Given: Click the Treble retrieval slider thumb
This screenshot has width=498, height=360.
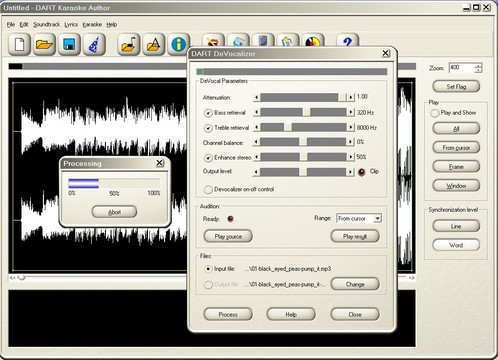Looking at the screenshot, I should coord(288,127).
